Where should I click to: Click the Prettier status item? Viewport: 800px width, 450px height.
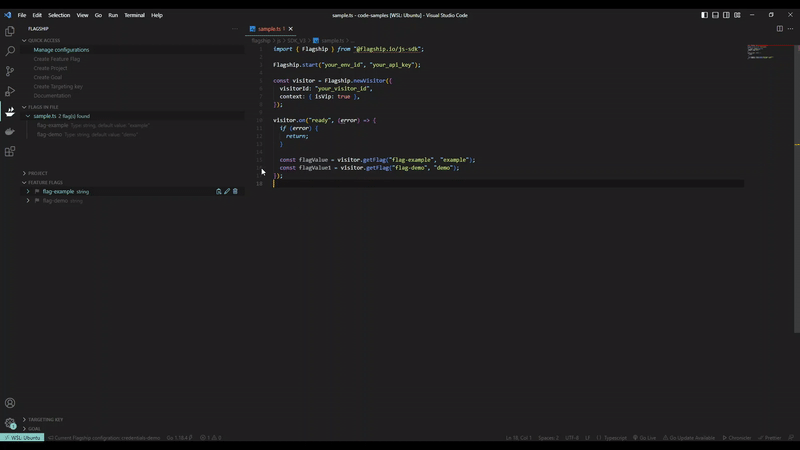tap(770, 438)
